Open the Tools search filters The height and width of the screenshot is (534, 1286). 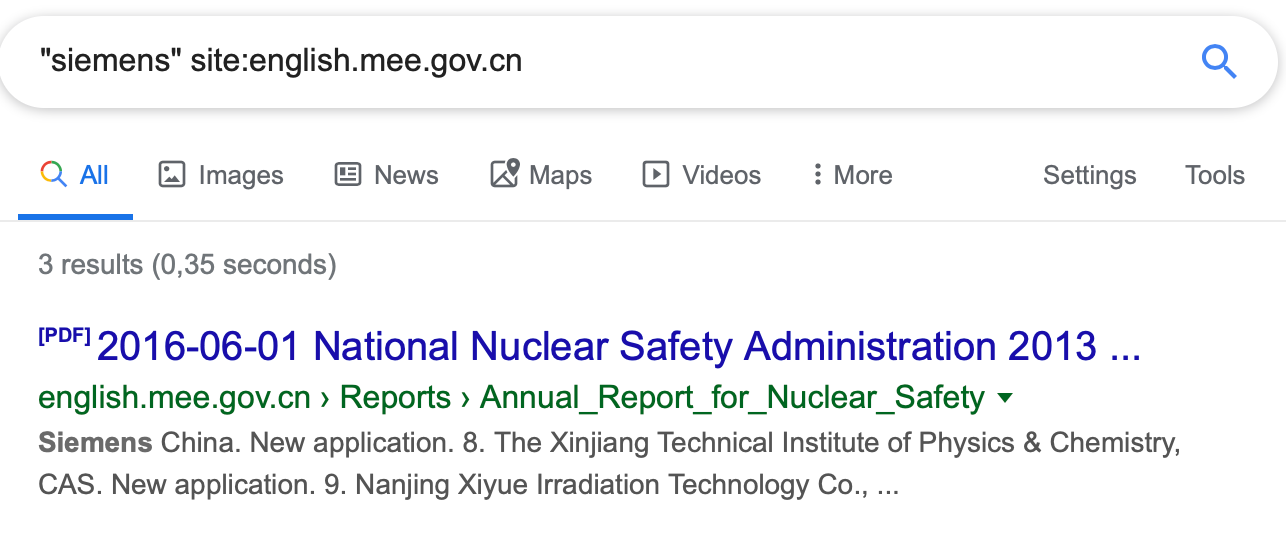(1215, 176)
